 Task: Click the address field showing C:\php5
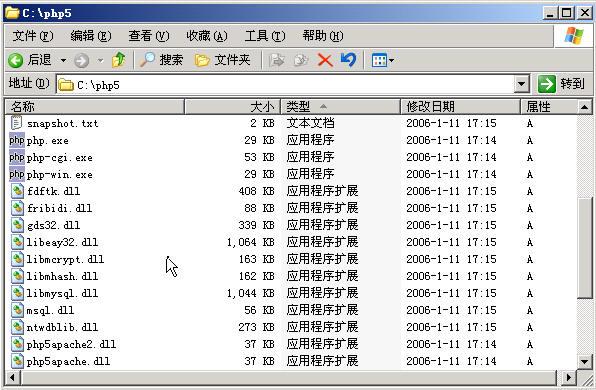(x=285, y=84)
